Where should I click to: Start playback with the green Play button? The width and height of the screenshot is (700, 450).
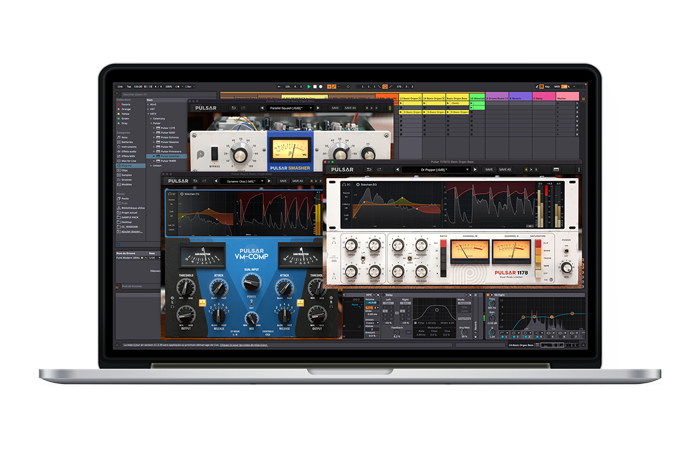pos(309,87)
